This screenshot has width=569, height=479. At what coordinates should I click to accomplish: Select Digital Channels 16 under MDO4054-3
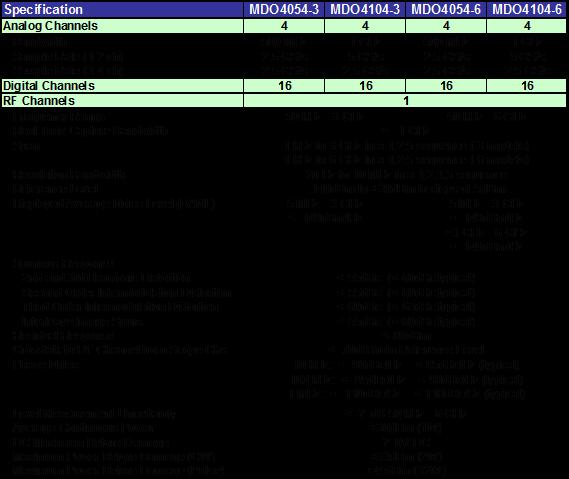point(284,86)
